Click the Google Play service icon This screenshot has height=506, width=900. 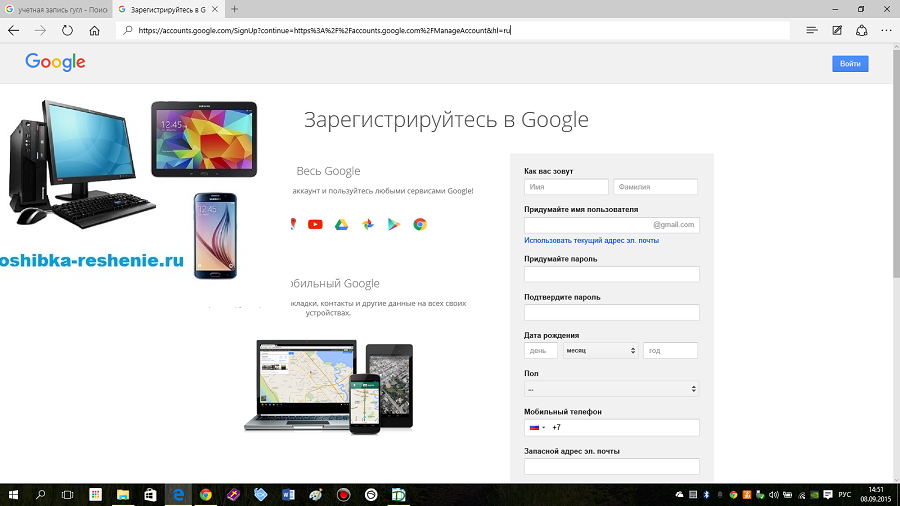(x=394, y=224)
